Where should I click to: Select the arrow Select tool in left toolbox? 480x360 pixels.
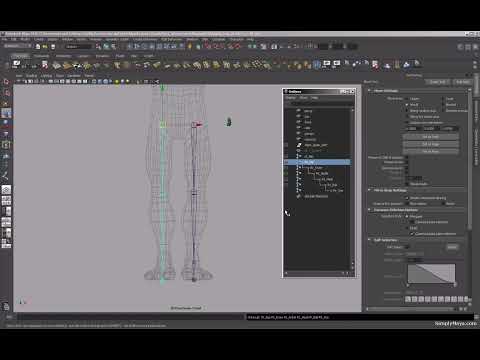(6, 82)
